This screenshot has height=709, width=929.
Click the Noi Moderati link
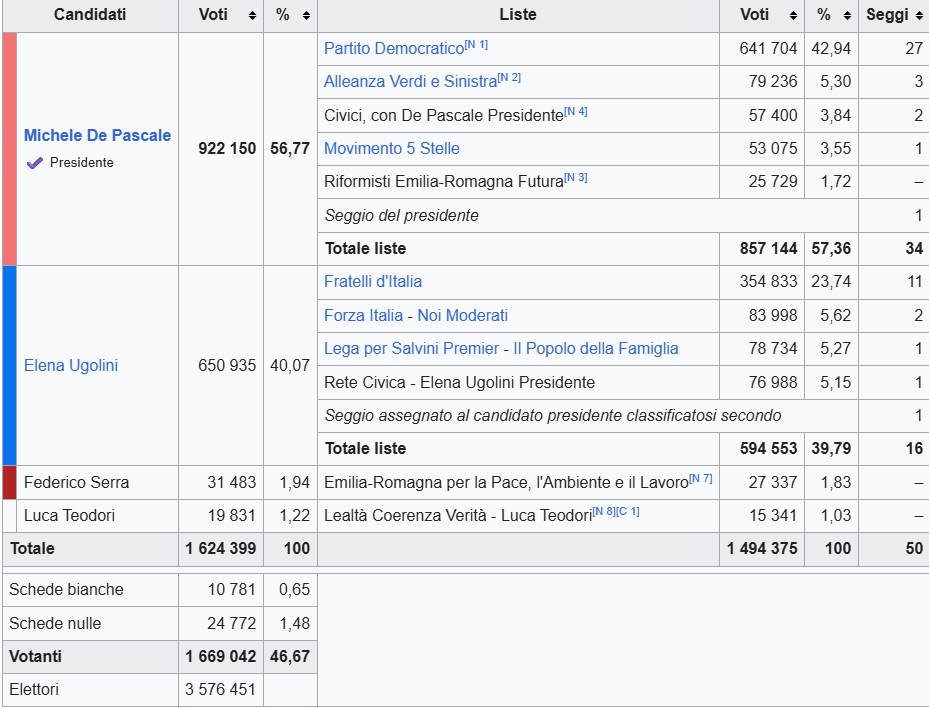coord(462,316)
